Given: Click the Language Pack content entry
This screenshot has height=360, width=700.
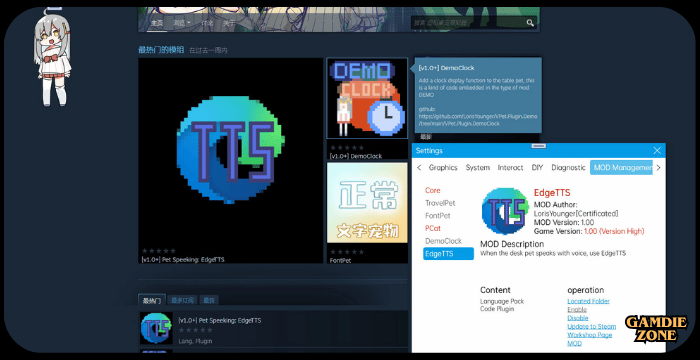Looking at the screenshot, I should point(502,301).
